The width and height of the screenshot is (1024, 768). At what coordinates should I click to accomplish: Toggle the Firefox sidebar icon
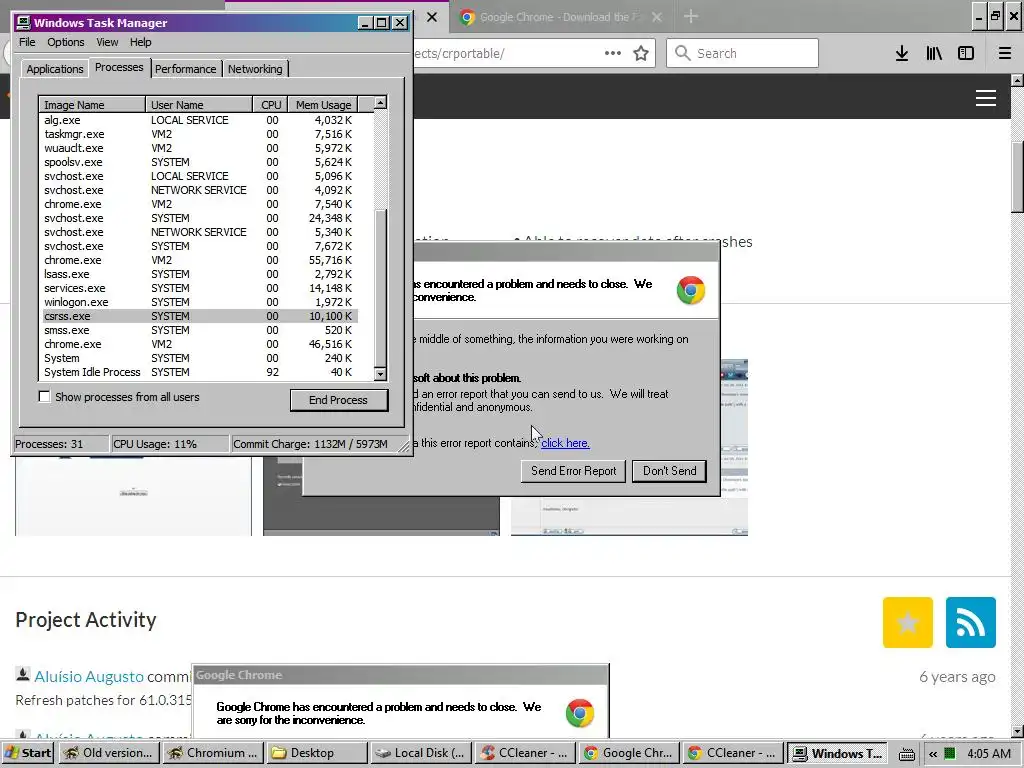tap(966, 54)
